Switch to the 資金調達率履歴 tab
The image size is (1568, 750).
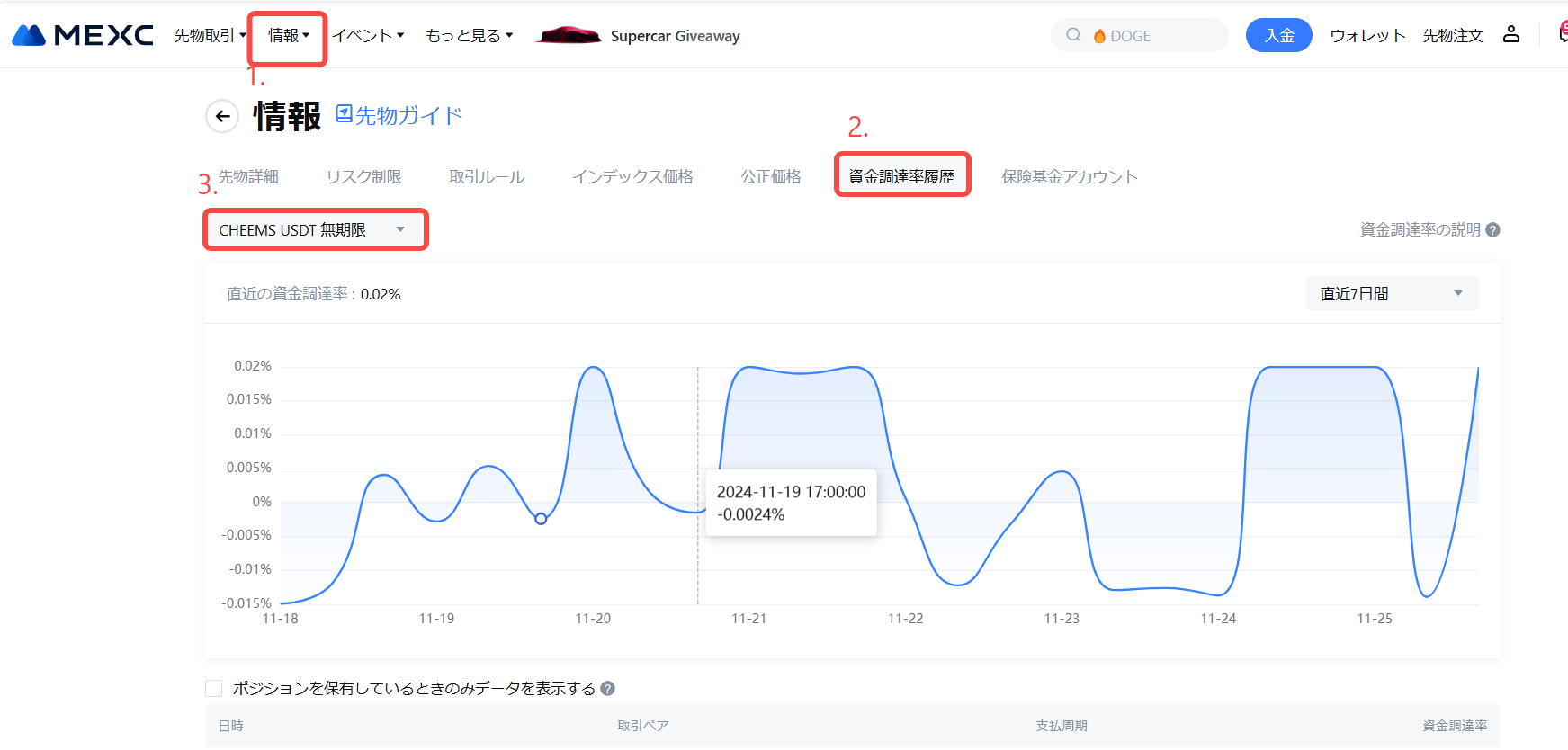tap(901, 177)
